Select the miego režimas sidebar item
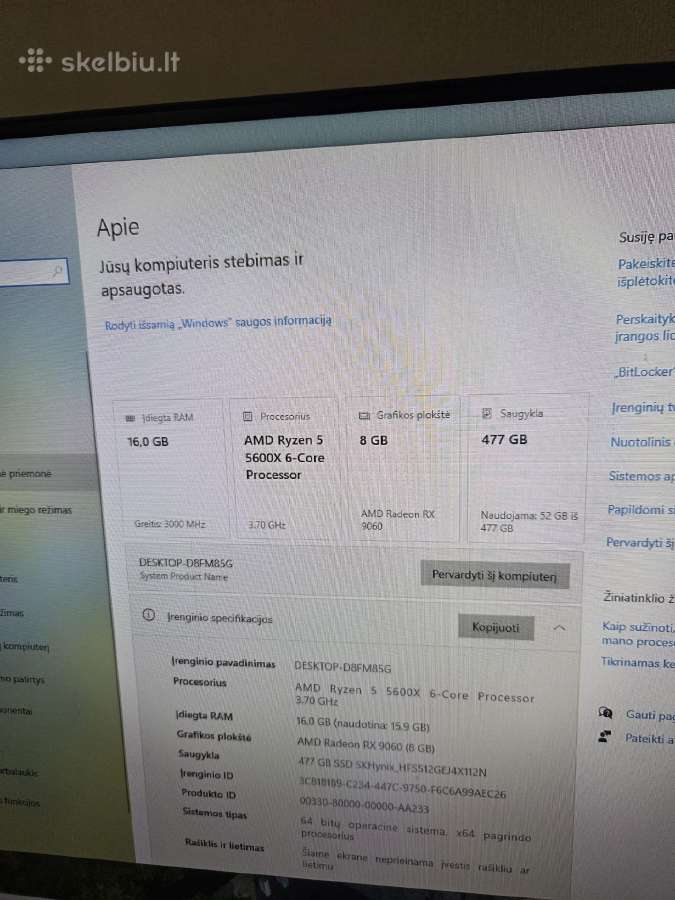675x900 pixels. click(x=38, y=510)
